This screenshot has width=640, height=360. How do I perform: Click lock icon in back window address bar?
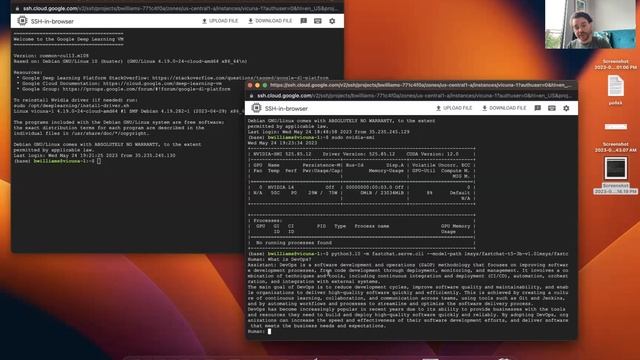coord(17,8)
